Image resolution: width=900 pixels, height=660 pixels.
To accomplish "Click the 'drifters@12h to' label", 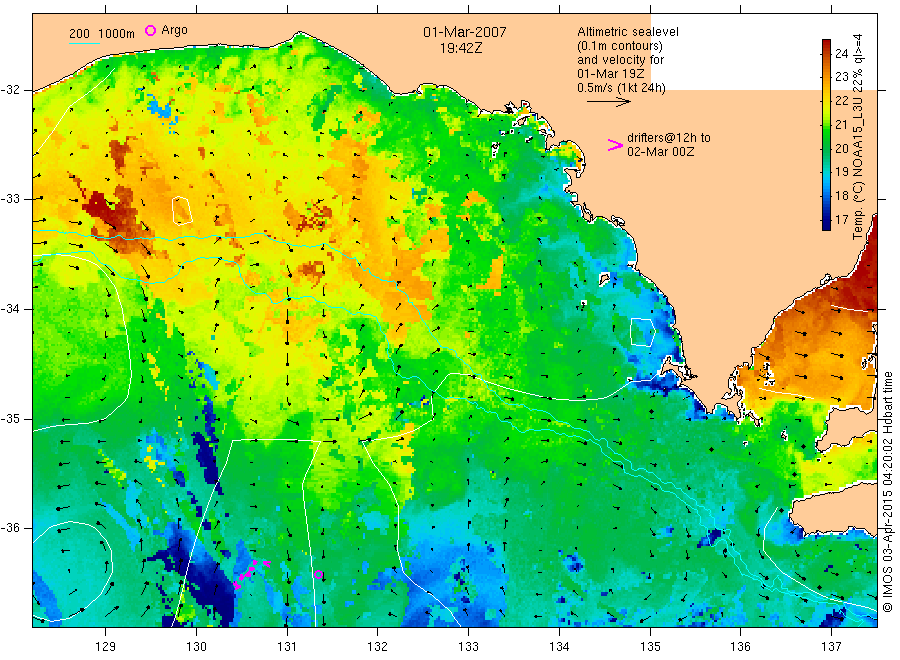I will (x=669, y=138).
